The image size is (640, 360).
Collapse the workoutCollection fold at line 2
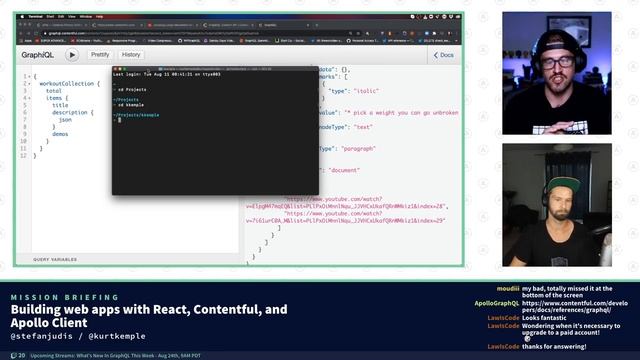click(30, 84)
